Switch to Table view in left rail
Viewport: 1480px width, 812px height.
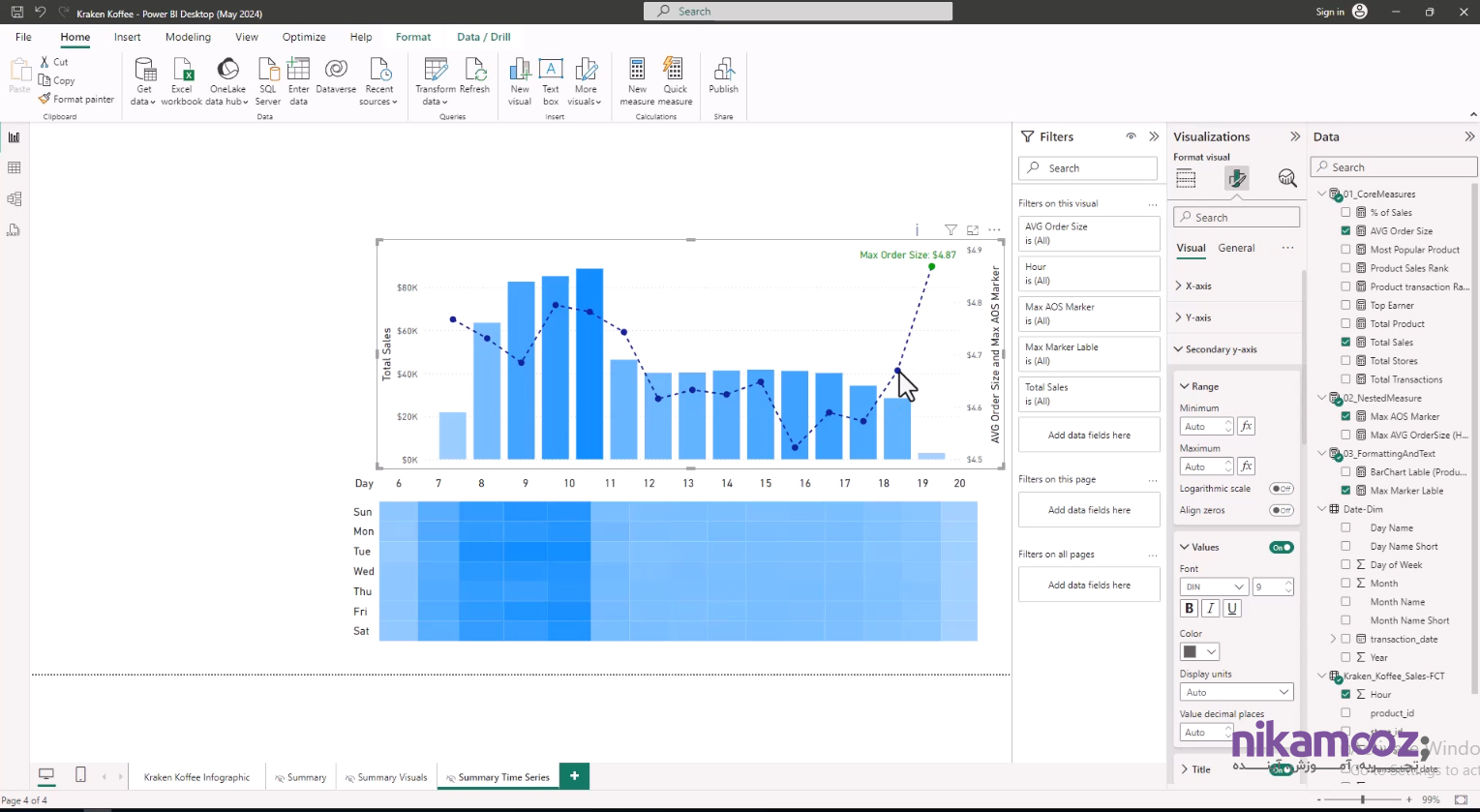pyautogui.click(x=14, y=168)
